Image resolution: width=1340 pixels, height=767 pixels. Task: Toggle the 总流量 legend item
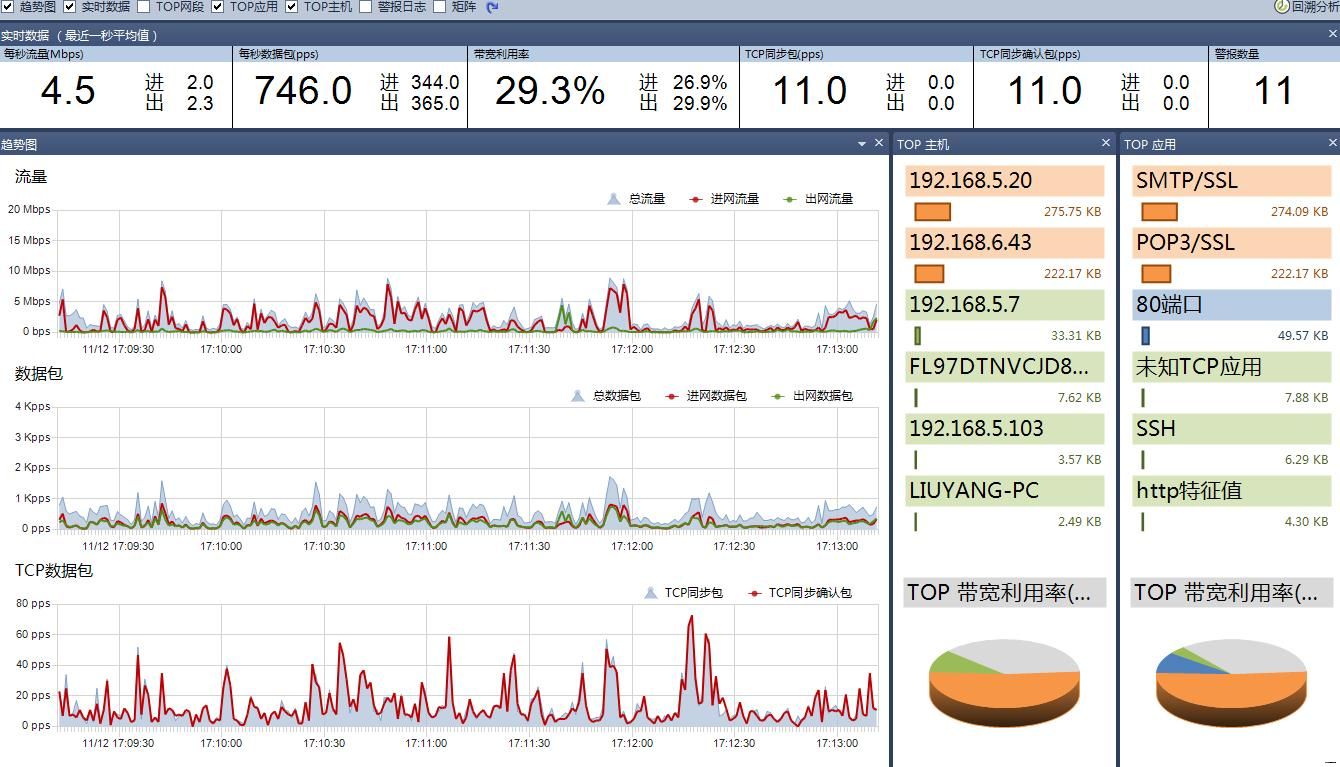click(636, 199)
